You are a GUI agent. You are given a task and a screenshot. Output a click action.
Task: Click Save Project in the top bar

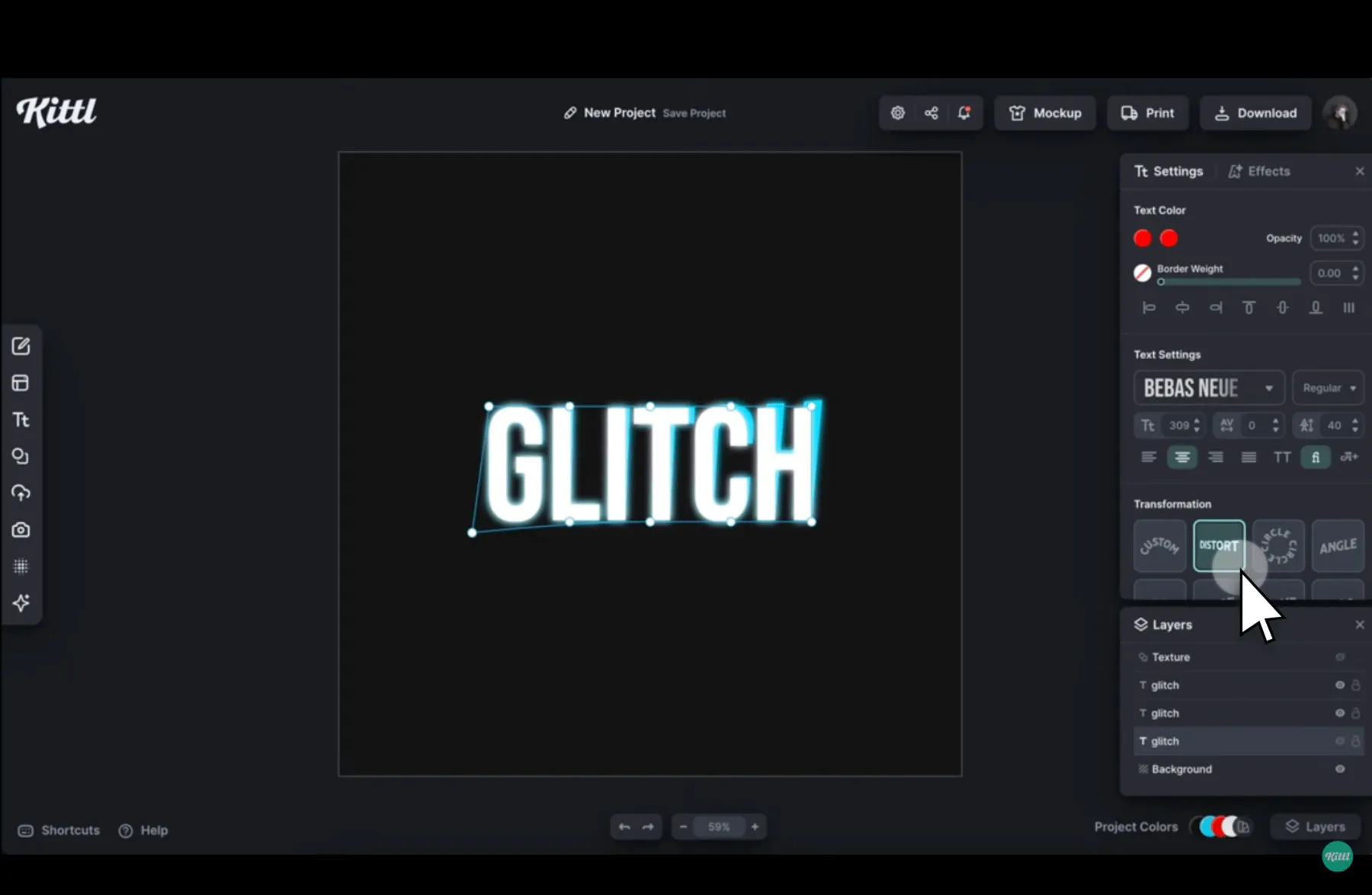[694, 113]
